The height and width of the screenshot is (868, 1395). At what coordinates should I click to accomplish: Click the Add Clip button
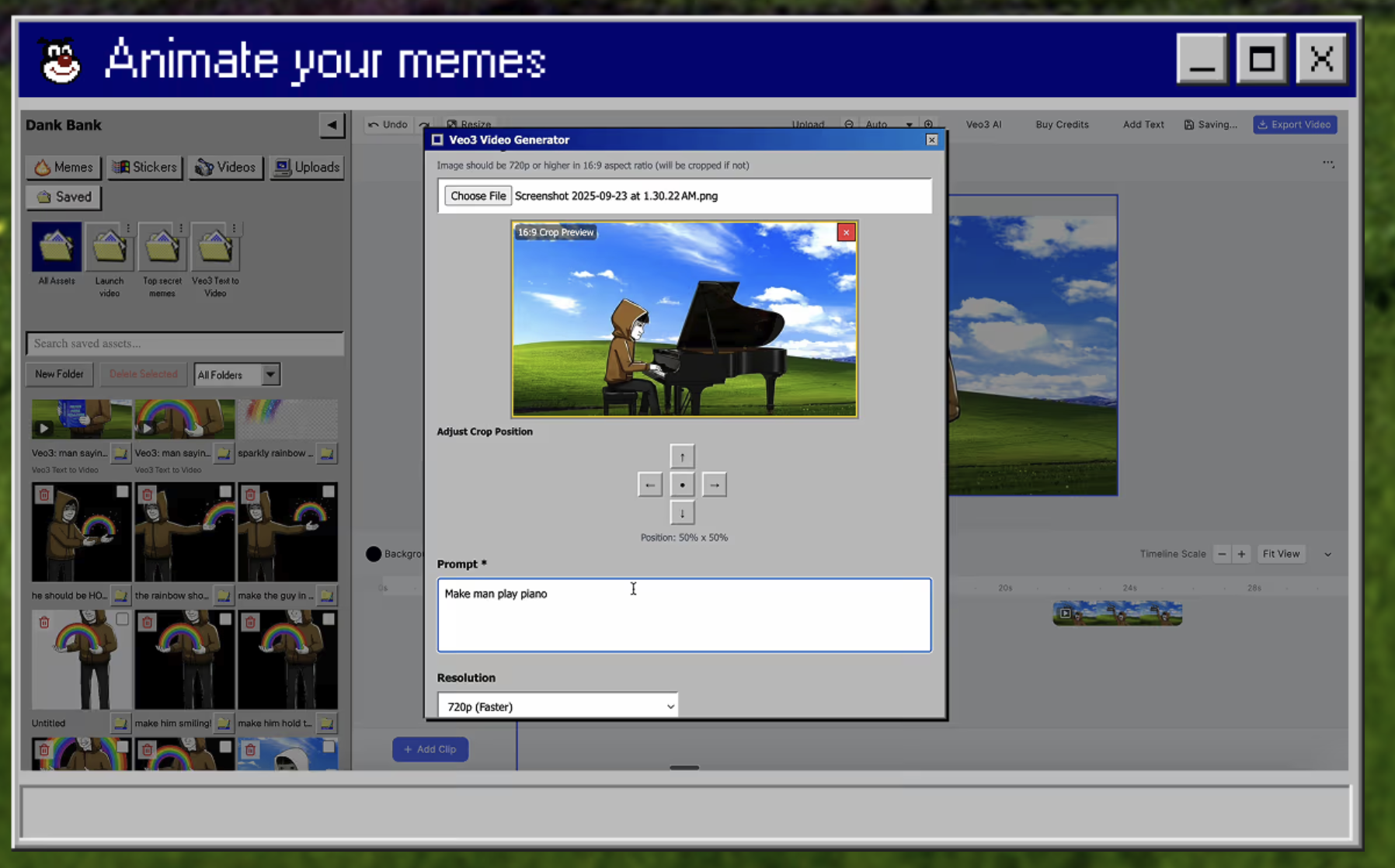[430, 749]
